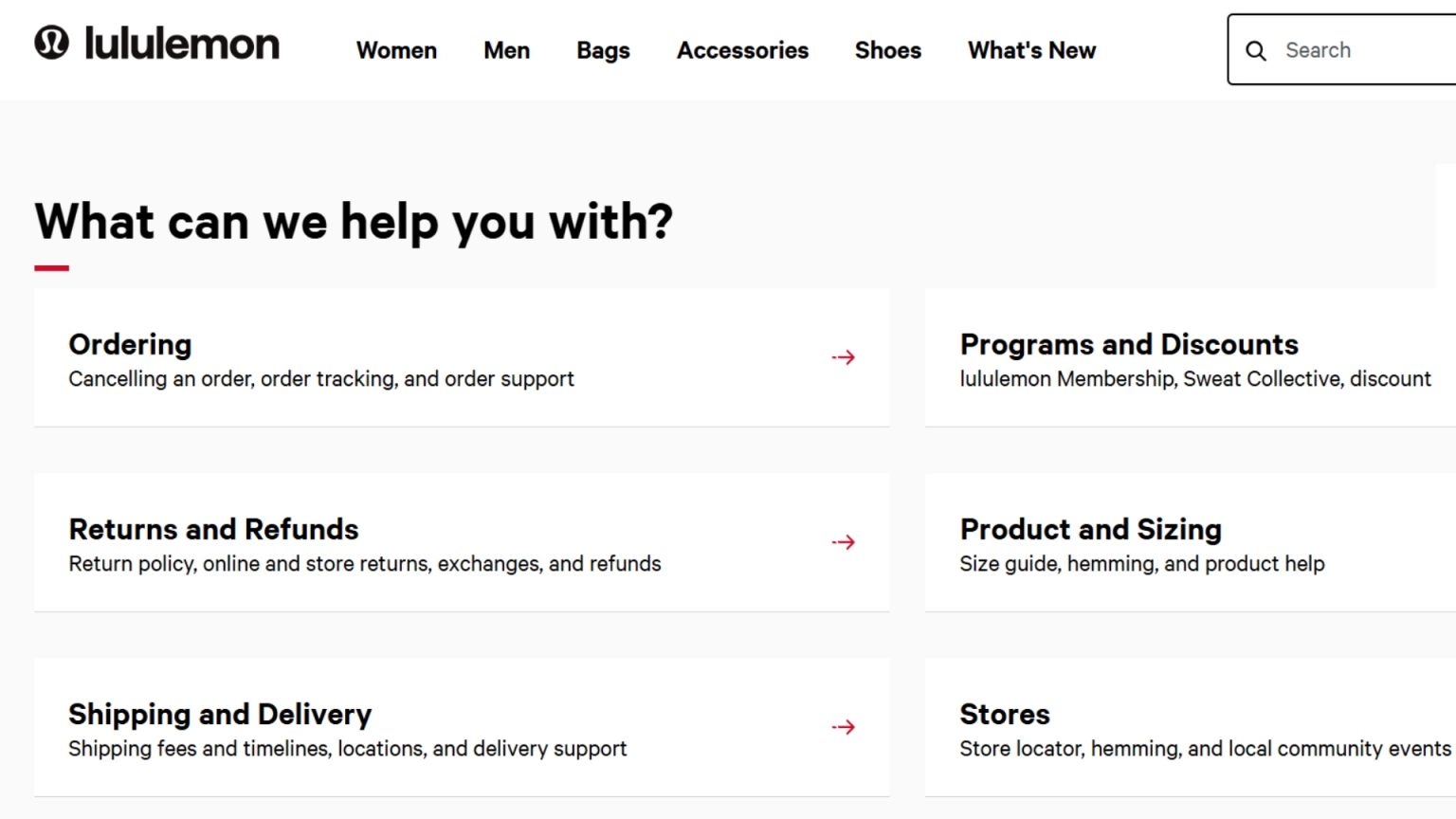This screenshot has height=819, width=1456.
Task: Select Shoes from the top navigation
Action: (887, 50)
